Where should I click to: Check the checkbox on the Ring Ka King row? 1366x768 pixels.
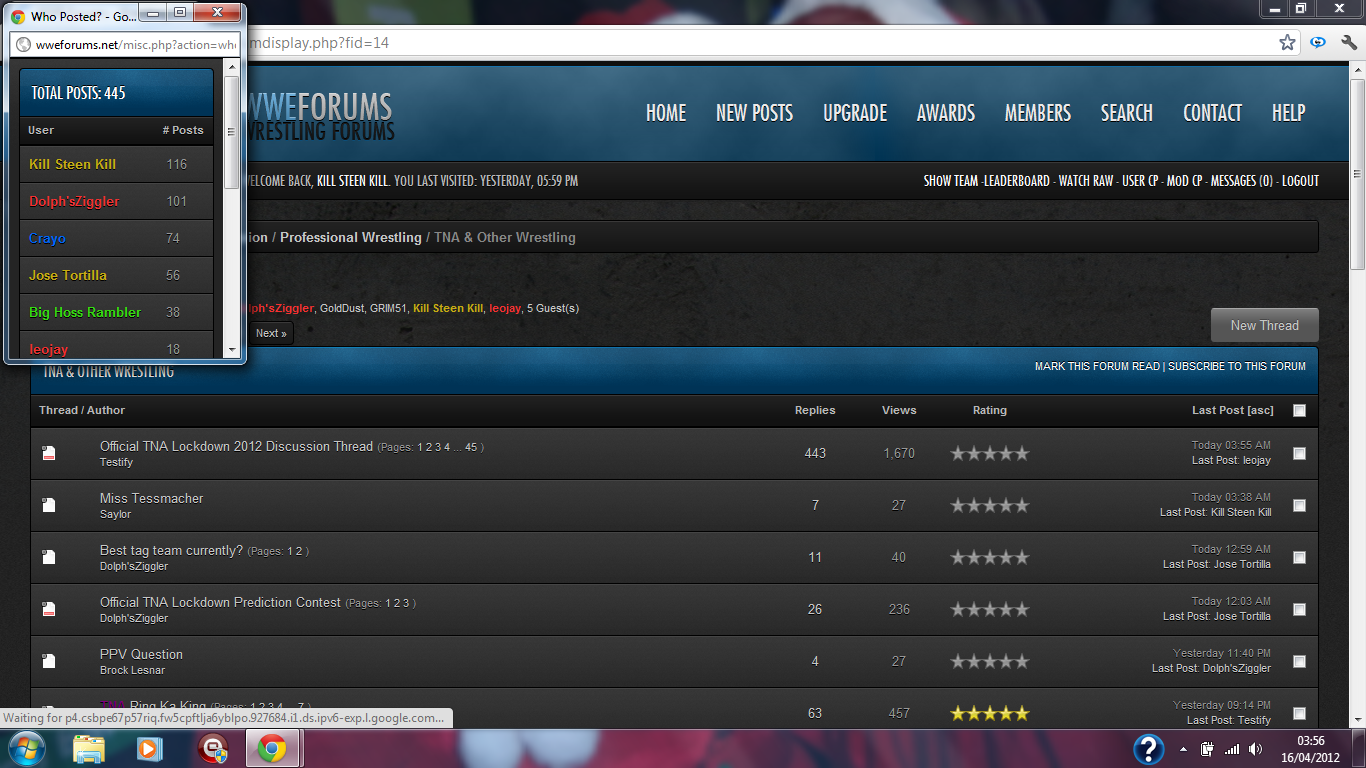(1299, 713)
